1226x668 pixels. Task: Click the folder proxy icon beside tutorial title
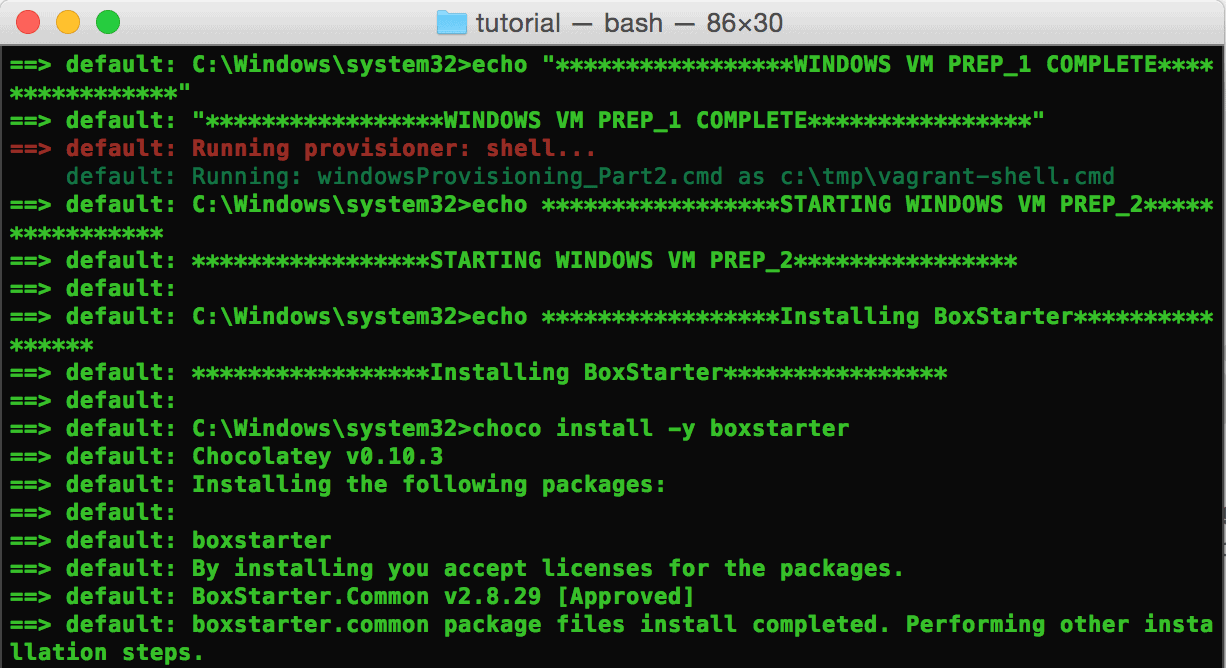(x=452, y=22)
